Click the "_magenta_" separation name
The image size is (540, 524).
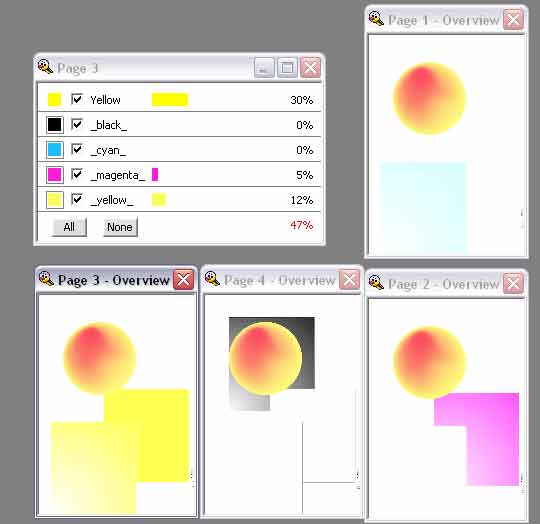[x=117, y=175]
